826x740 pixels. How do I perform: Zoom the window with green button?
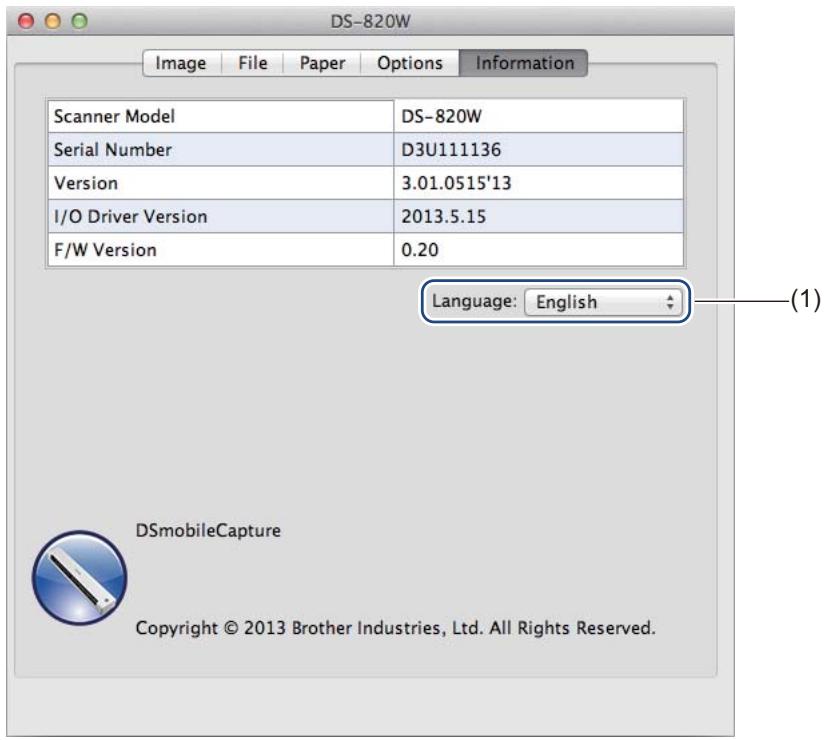[80, 21]
